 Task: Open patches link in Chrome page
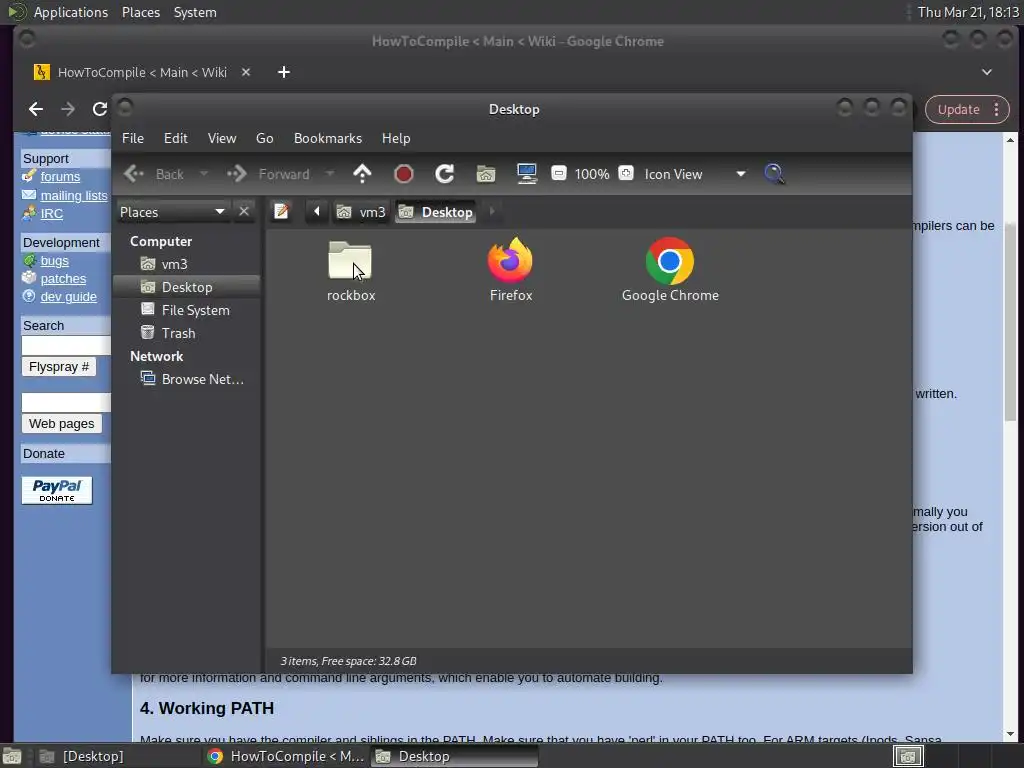pyautogui.click(x=63, y=278)
